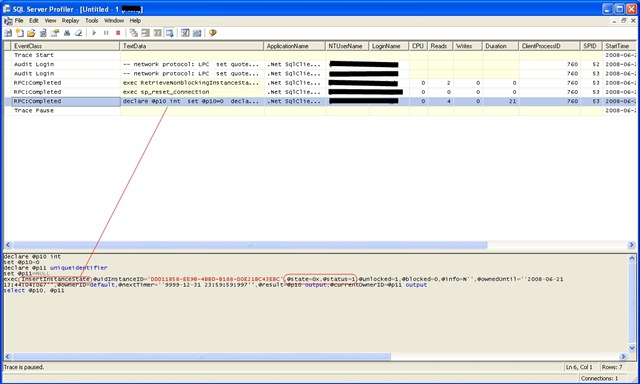Click the Help question mark icon
The width and height of the screenshot is (640, 384).
[x=213, y=33]
